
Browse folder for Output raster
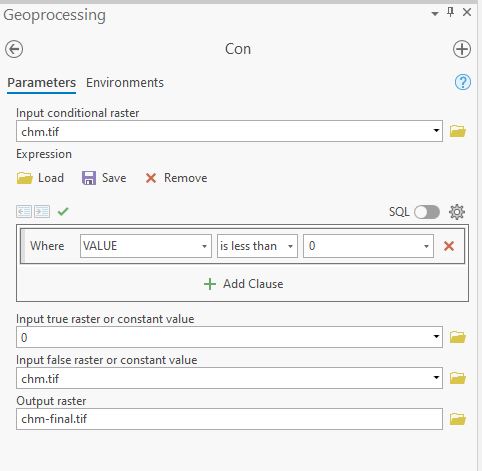458,419
